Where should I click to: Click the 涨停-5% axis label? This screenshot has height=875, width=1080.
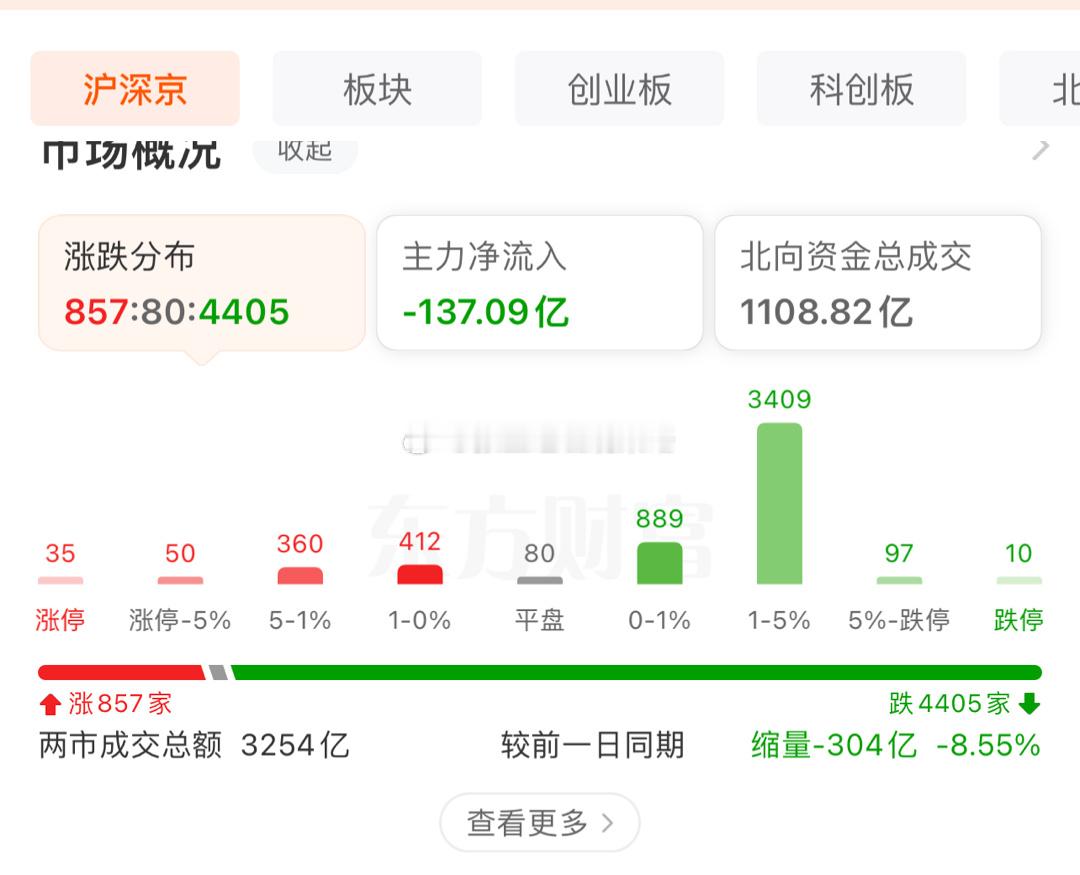point(180,620)
